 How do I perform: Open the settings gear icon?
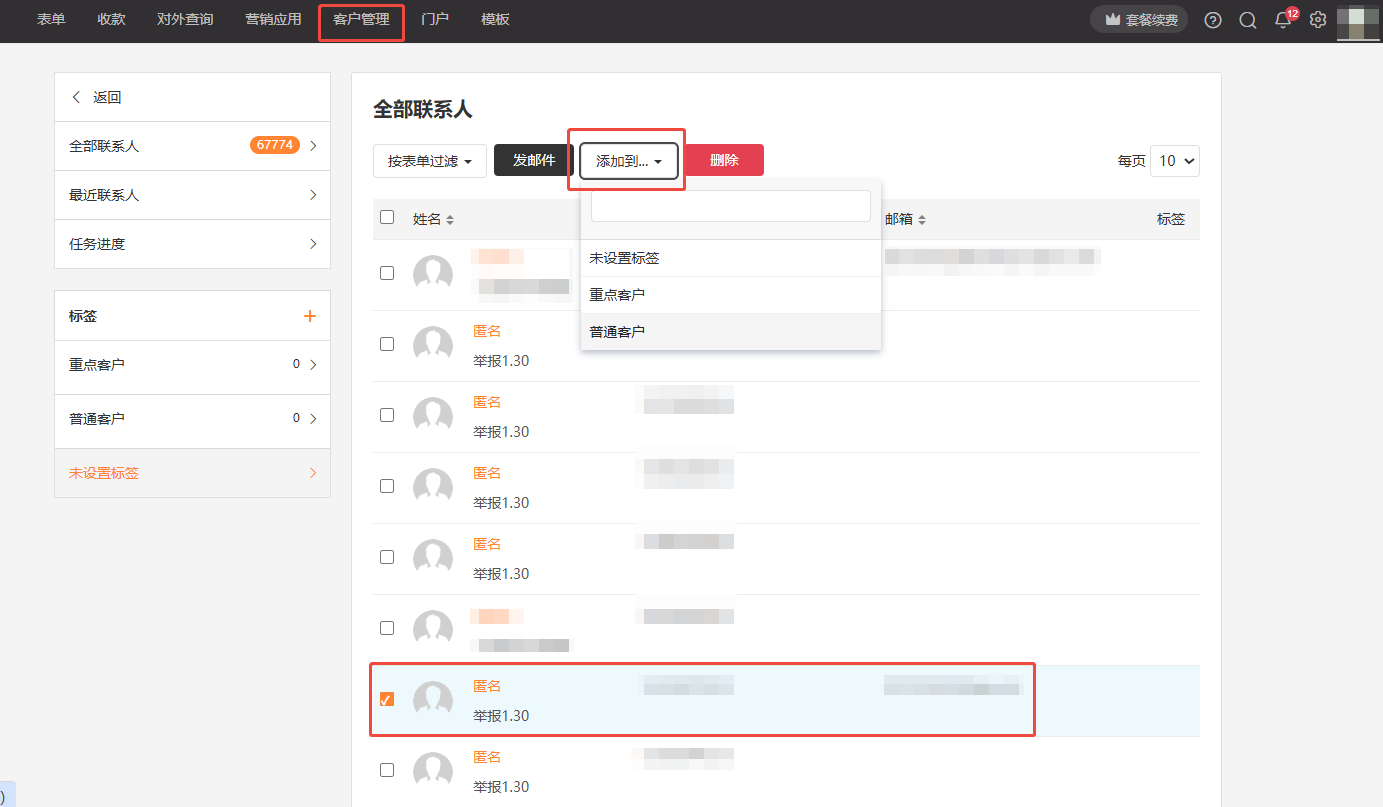[1318, 20]
